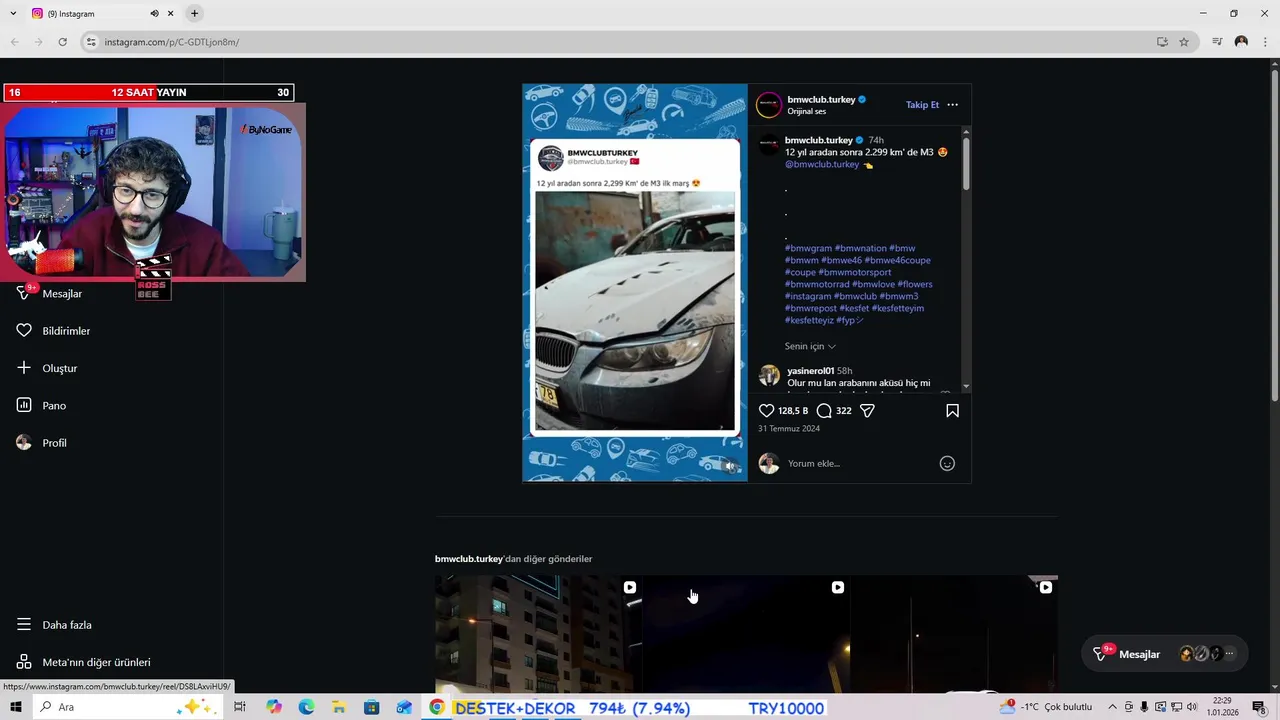Show hidden system tray icons chevron
The height and width of the screenshot is (720, 1280).
click(1112, 707)
